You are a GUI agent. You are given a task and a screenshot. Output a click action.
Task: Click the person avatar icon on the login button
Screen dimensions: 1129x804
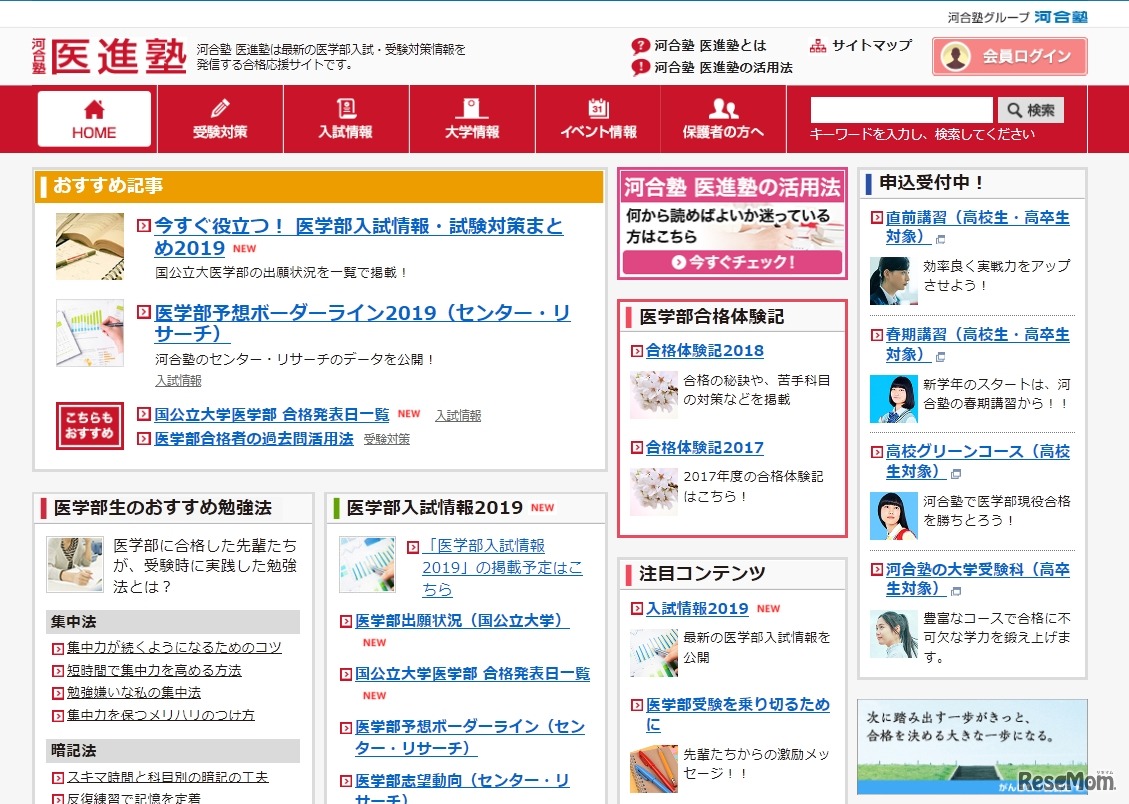956,56
